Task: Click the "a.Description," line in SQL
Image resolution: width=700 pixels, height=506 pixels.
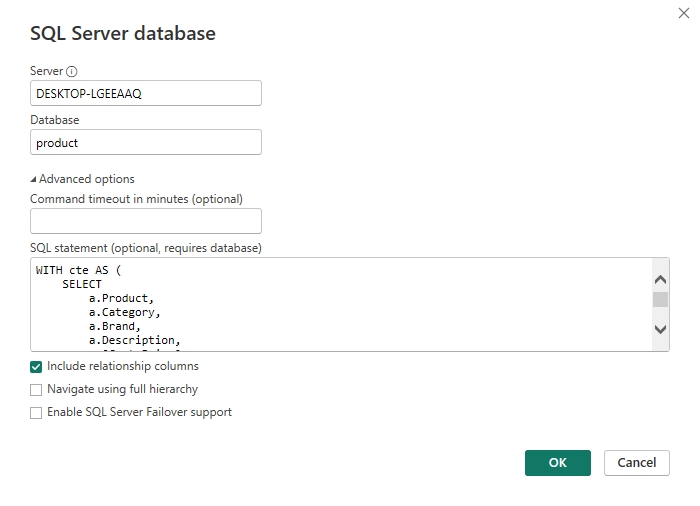Action: pyautogui.click(x=134, y=340)
